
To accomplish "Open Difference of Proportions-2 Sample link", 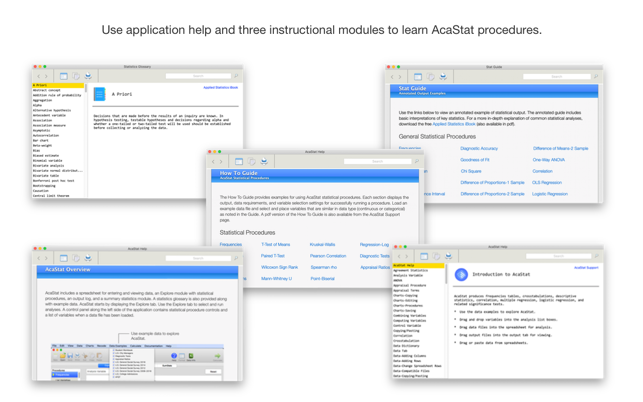I will [492, 194].
